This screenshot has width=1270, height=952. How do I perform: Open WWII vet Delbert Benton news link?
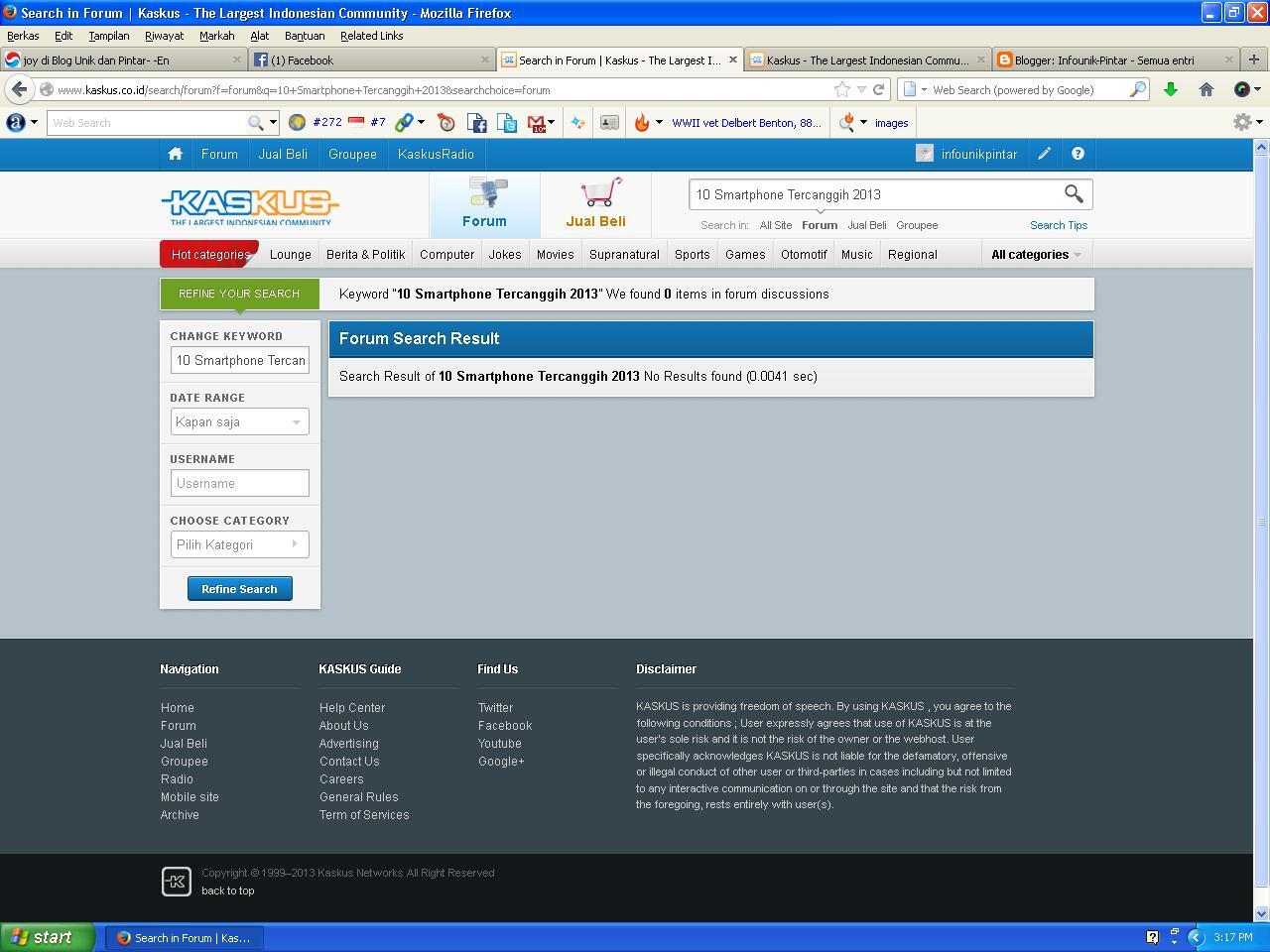(x=746, y=123)
